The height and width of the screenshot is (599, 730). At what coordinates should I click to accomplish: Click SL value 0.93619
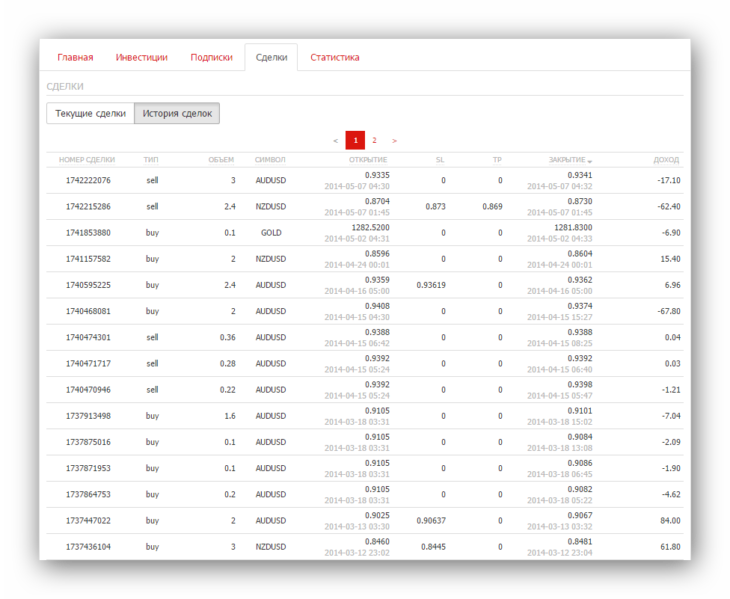pyautogui.click(x=431, y=285)
